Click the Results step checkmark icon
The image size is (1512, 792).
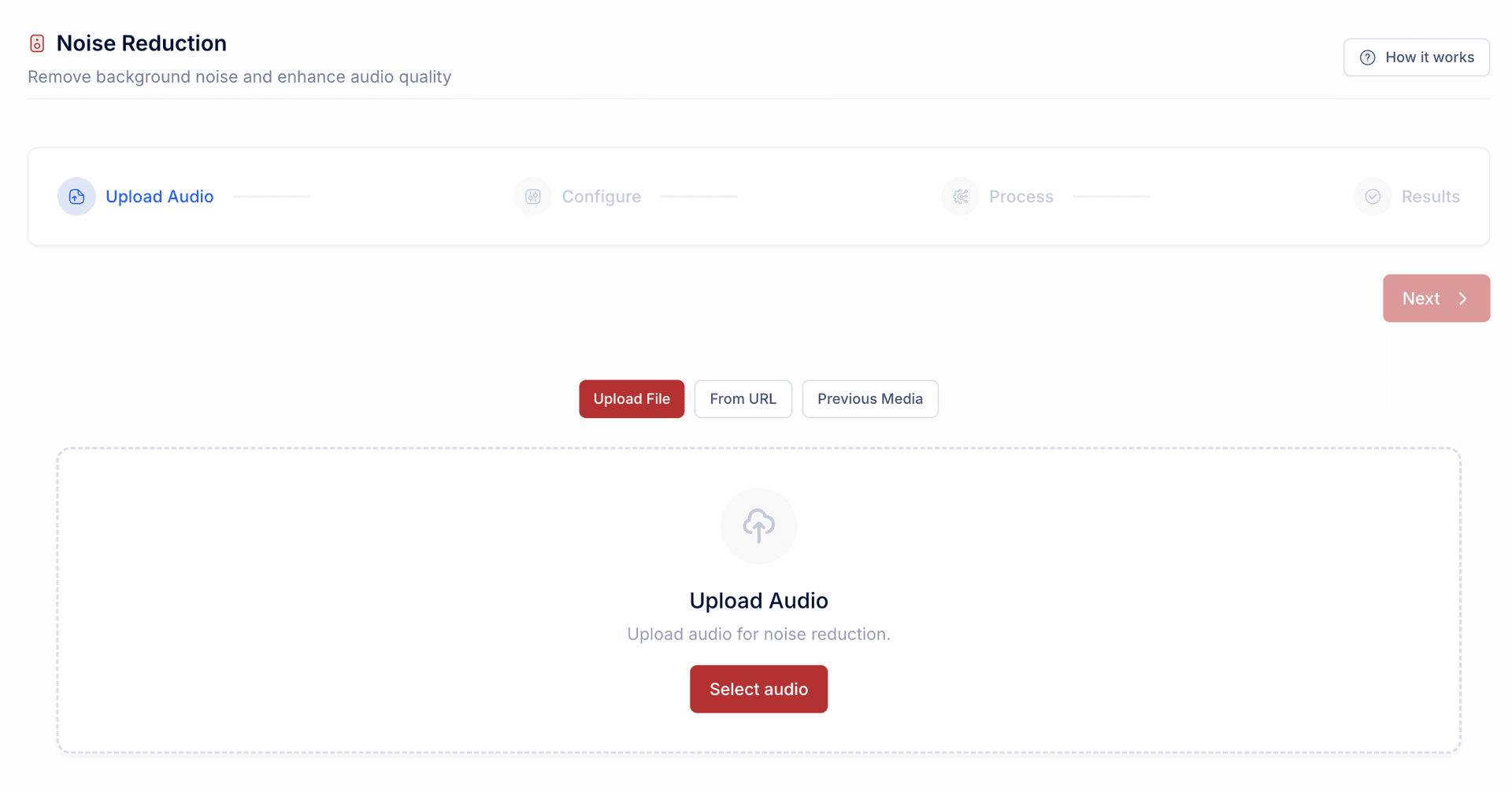click(1373, 197)
